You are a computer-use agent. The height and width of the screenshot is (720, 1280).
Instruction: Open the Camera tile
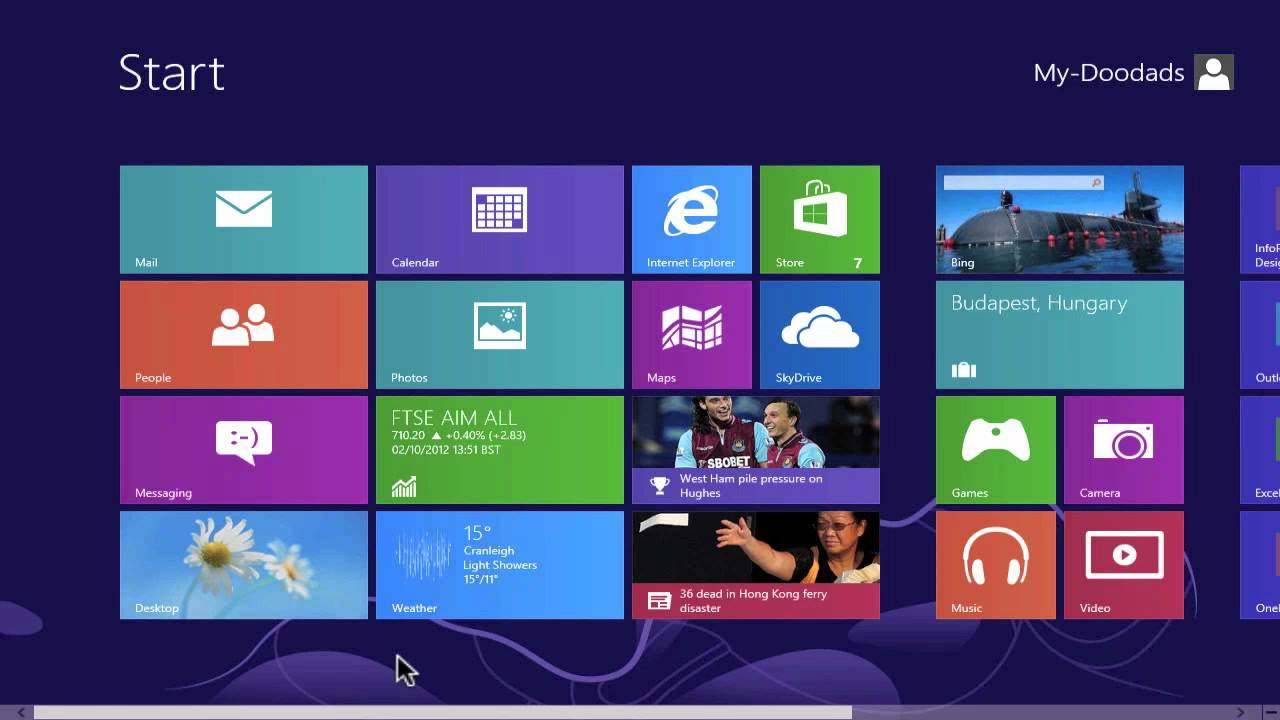pyautogui.click(x=1124, y=450)
